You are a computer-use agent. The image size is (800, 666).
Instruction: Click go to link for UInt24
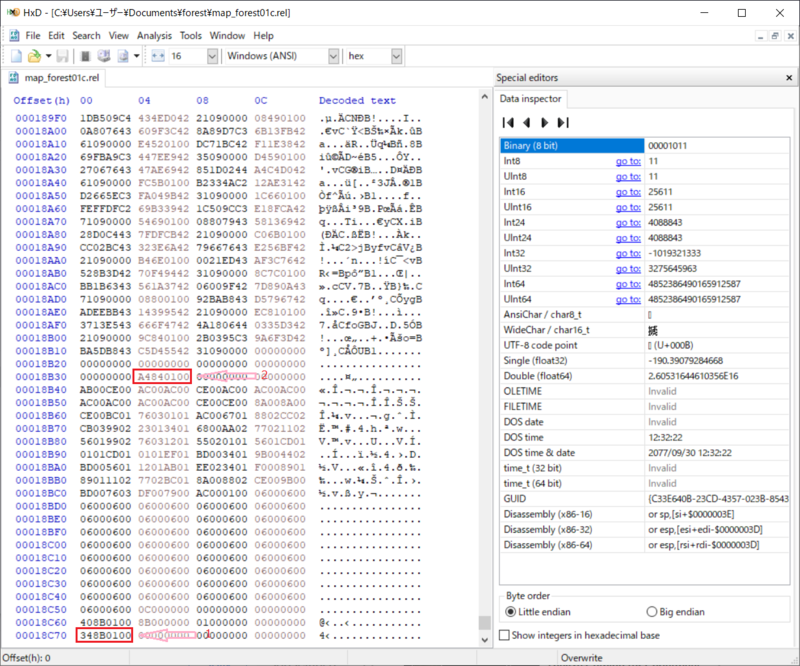(x=628, y=238)
